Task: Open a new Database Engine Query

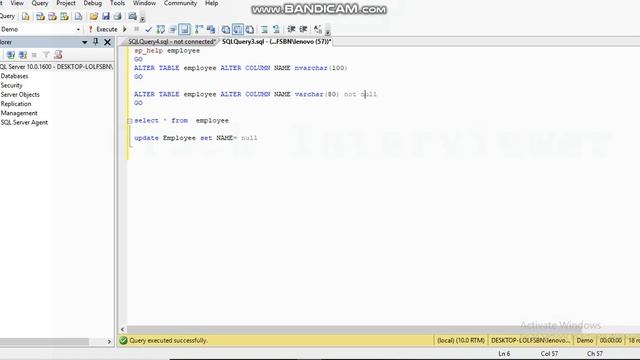Action: pos(26,16)
